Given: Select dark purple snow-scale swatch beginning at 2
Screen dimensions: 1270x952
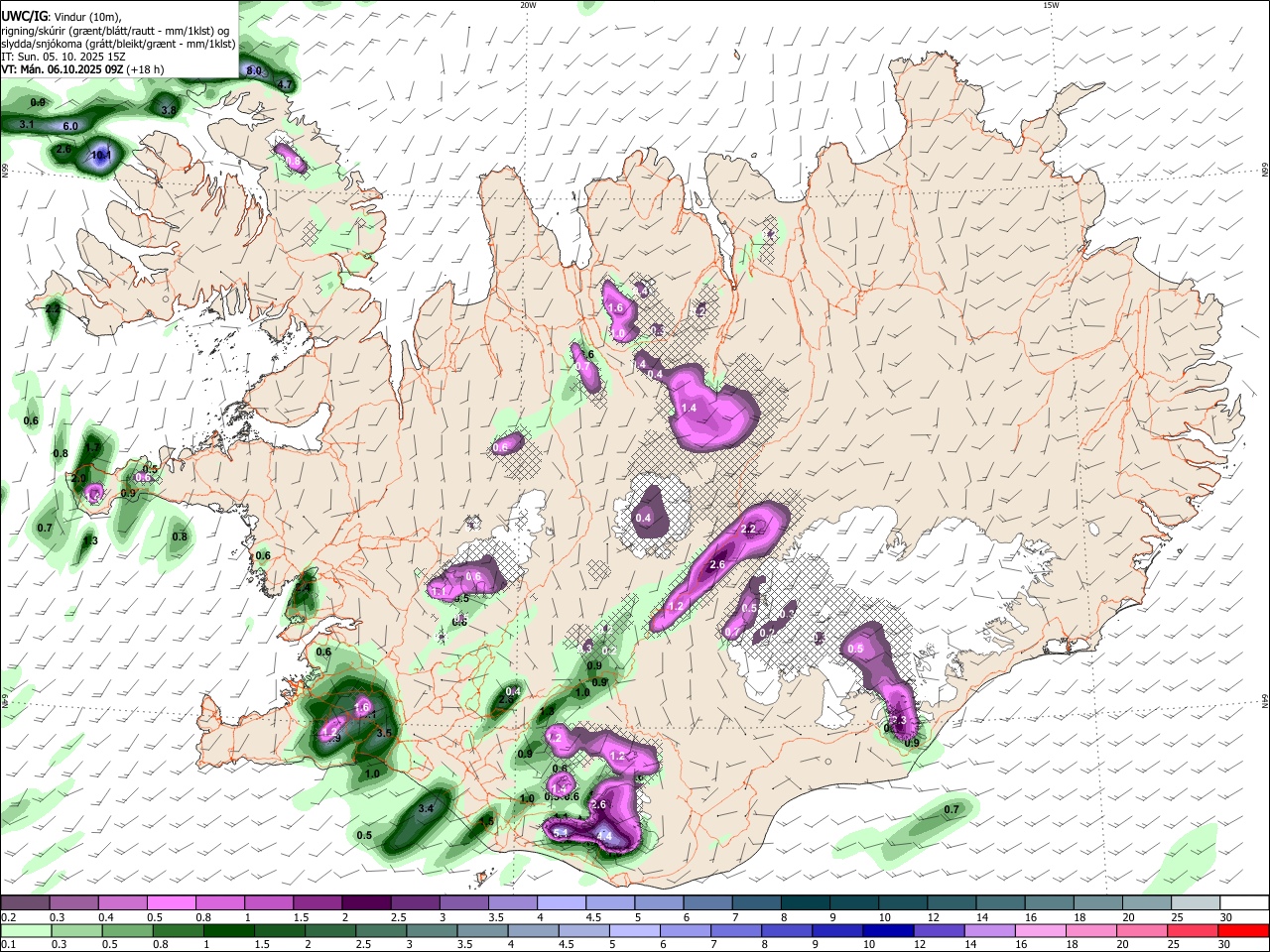Looking at the screenshot, I should (x=365, y=903).
